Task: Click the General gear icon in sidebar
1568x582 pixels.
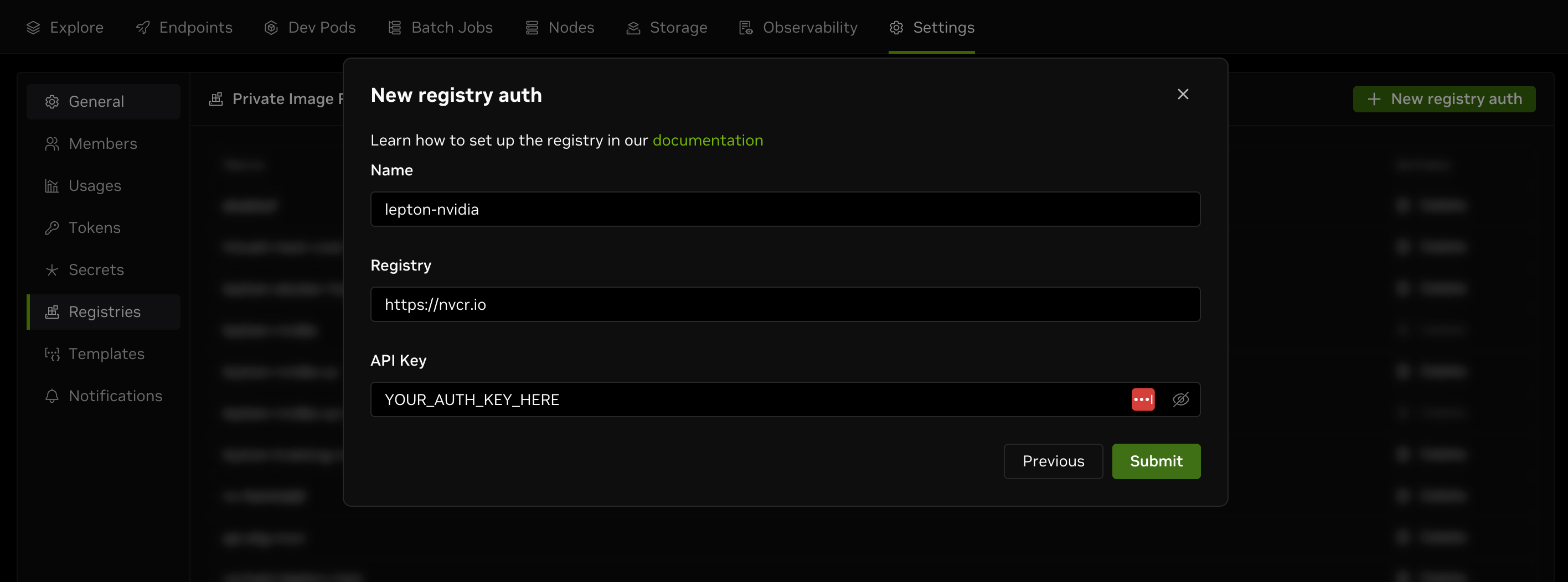Action: click(x=53, y=102)
